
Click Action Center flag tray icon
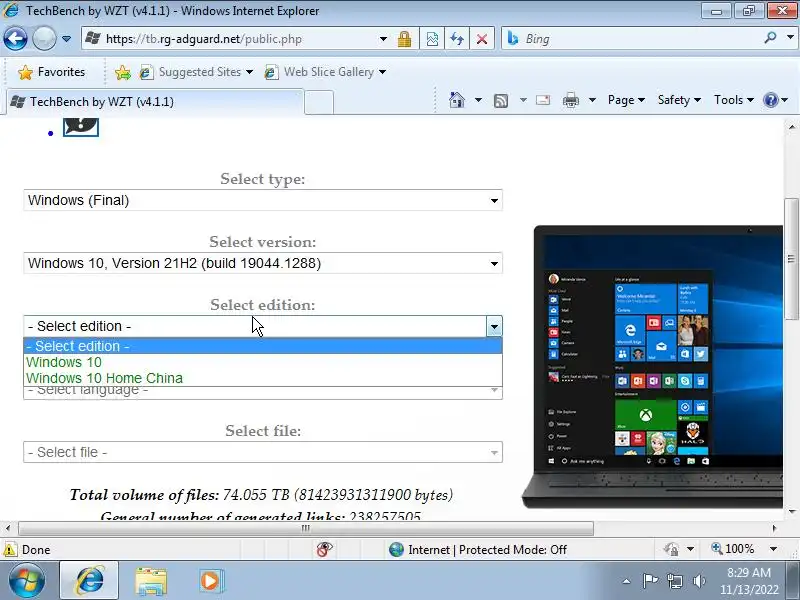650,581
